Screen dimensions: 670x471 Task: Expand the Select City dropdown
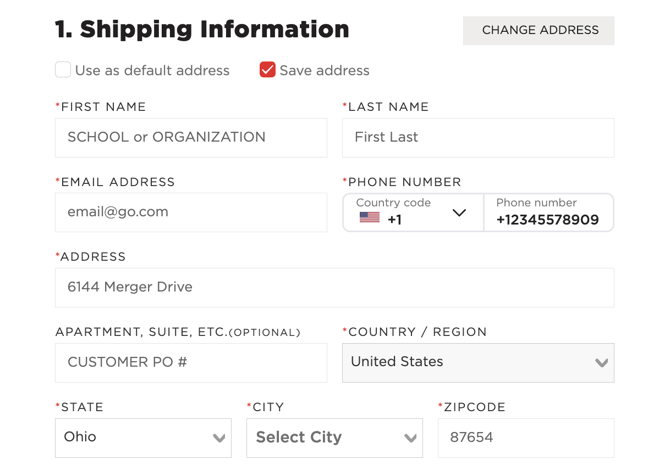pyautogui.click(x=334, y=438)
